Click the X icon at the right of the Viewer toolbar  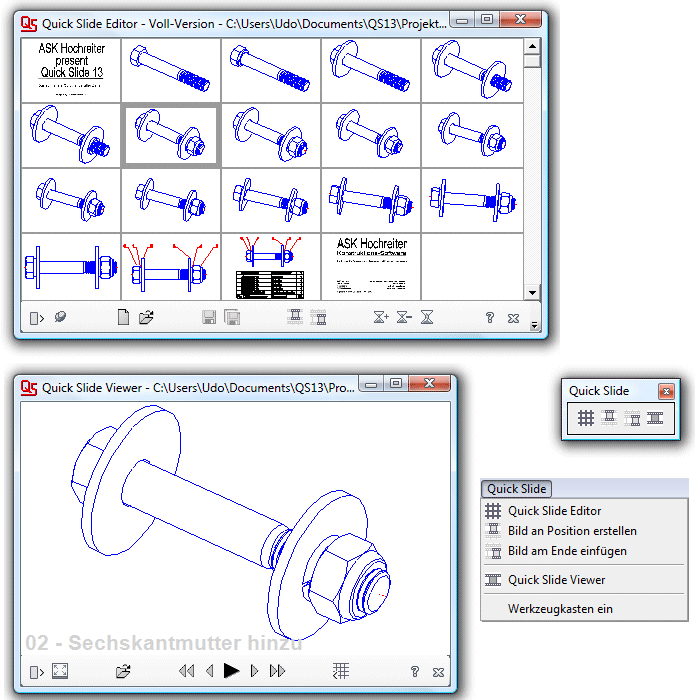point(438,672)
